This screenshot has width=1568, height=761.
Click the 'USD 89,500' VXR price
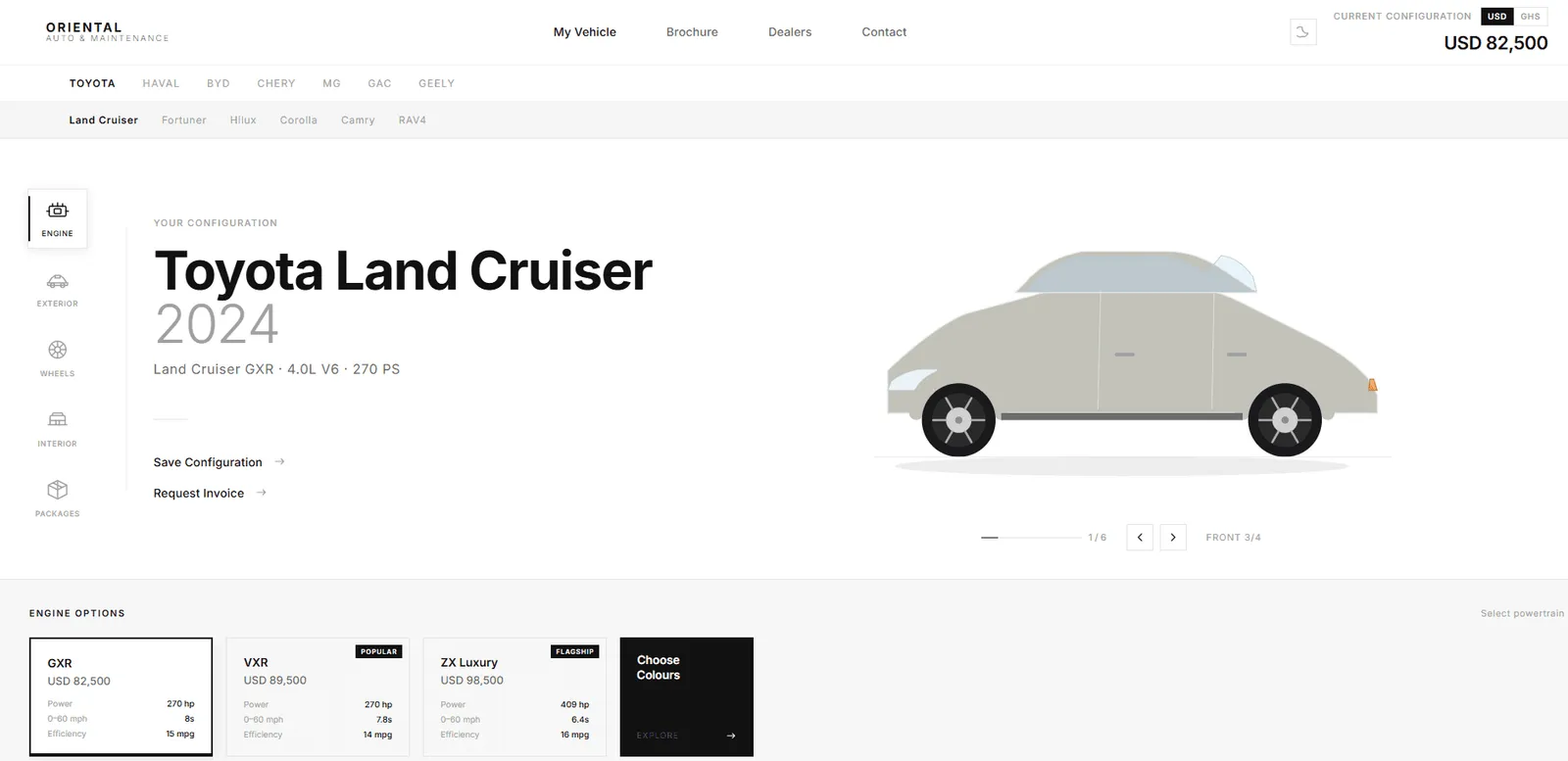(275, 681)
